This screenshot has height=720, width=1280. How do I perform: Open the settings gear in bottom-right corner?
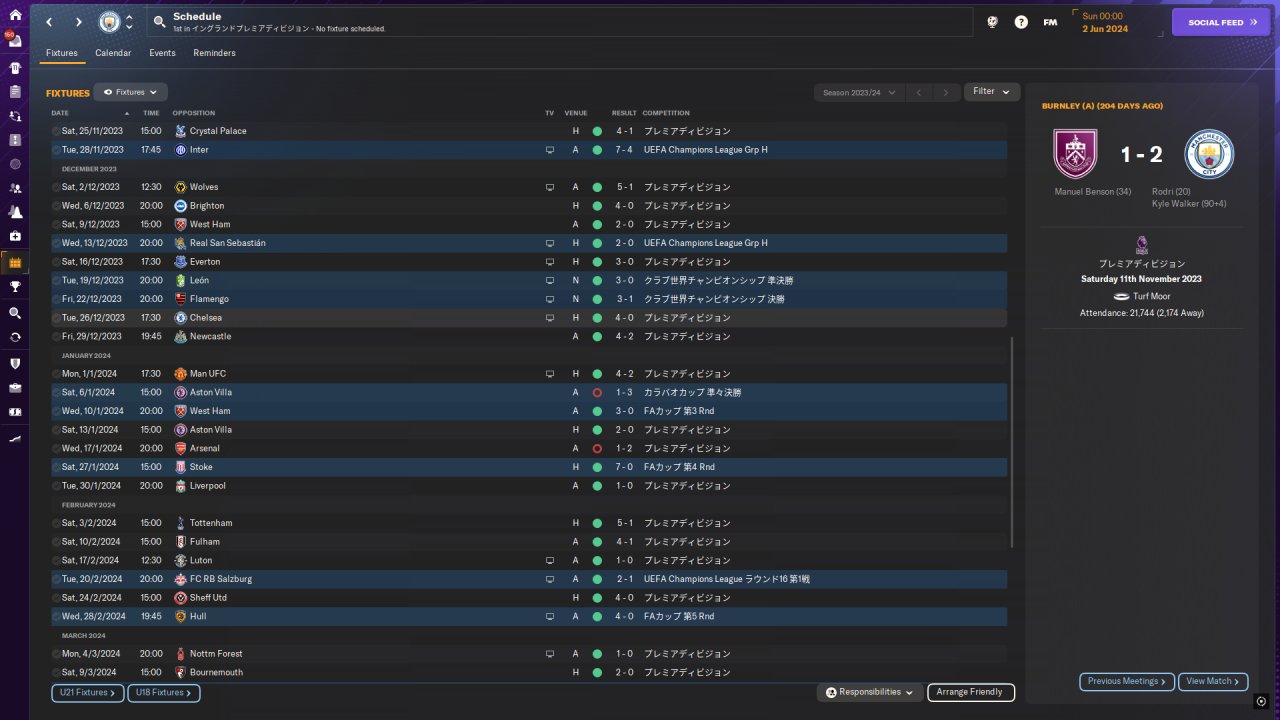click(1262, 701)
